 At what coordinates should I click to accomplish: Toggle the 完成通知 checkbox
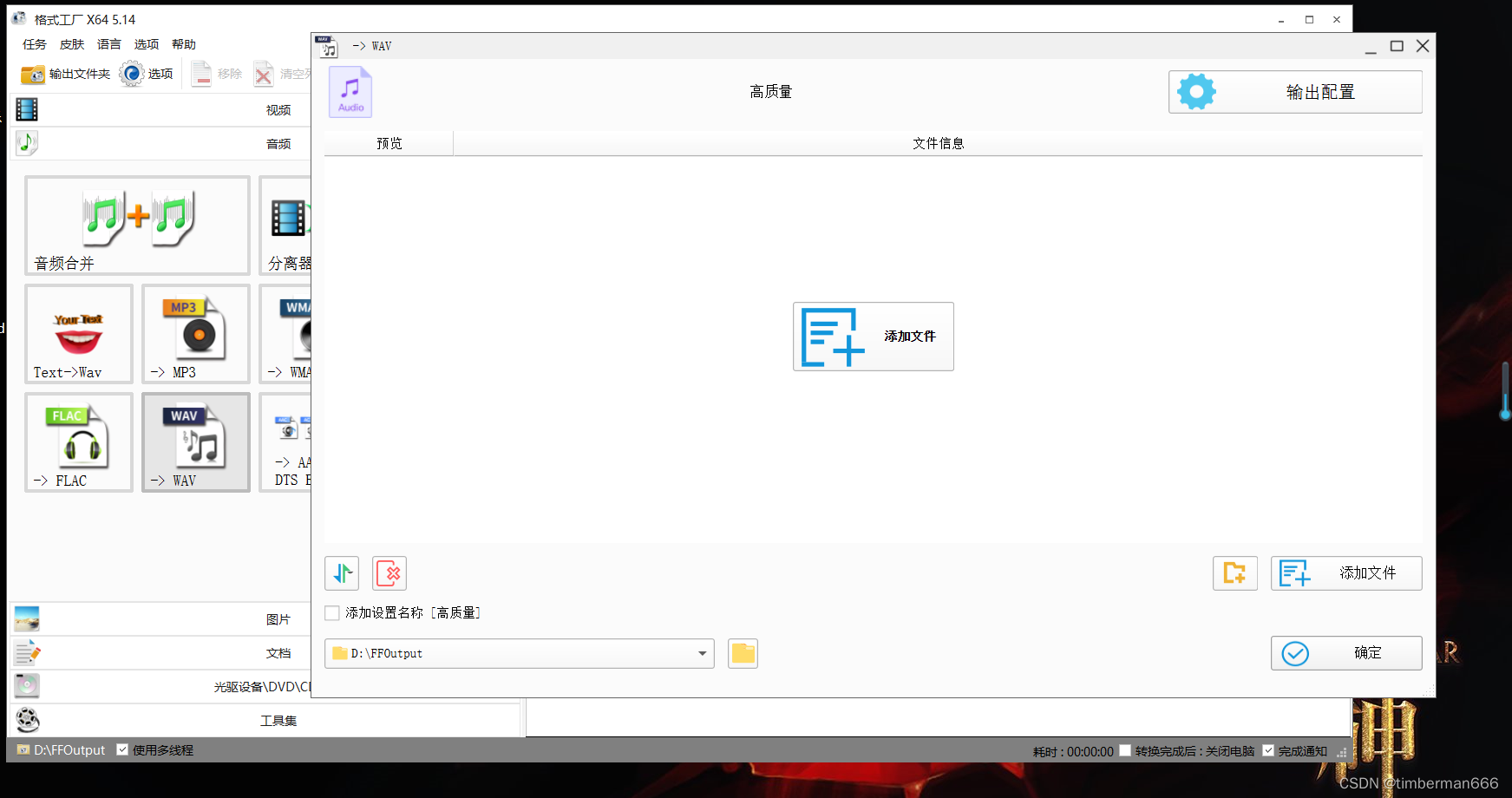click(x=1268, y=750)
